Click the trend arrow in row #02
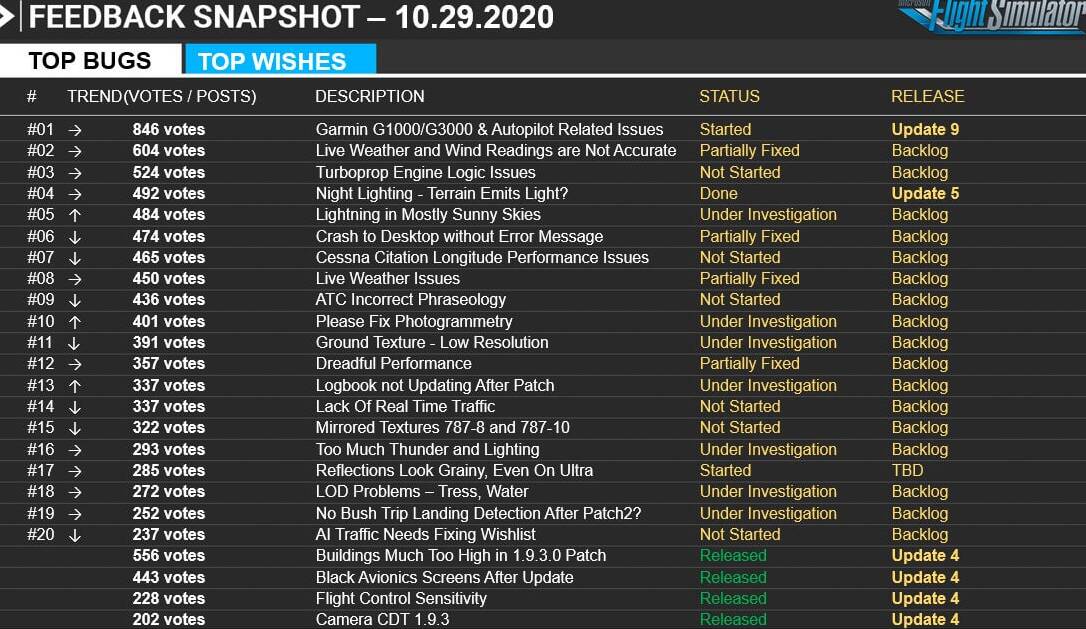Image resolution: width=1086 pixels, height=629 pixels. 75,151
